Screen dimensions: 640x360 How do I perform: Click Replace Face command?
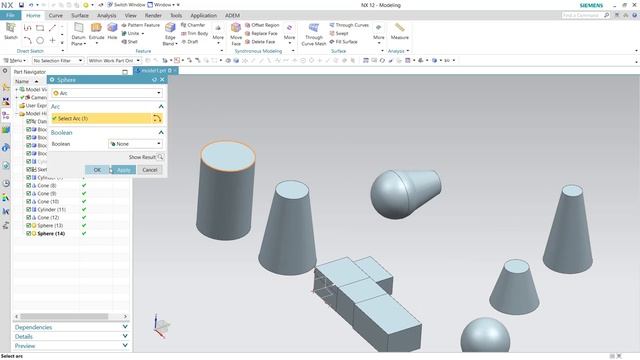tap(261, 33)
